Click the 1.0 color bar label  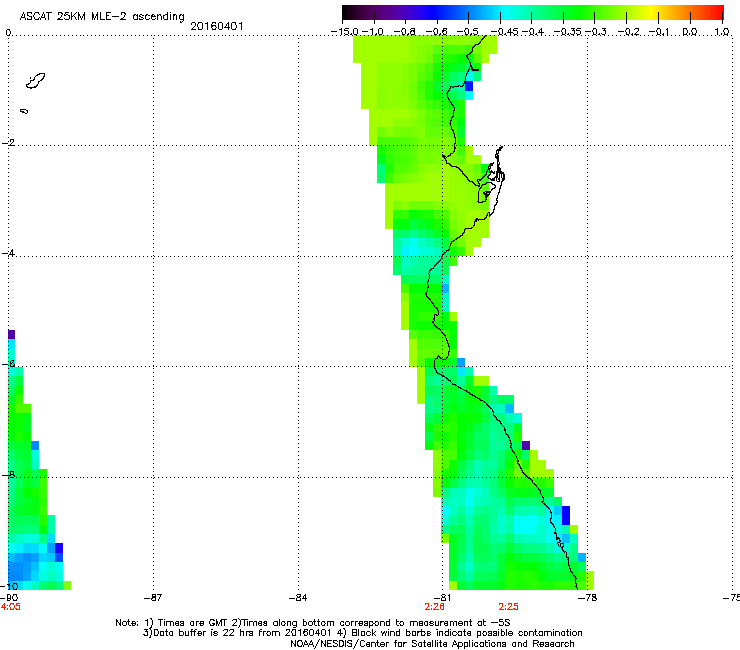tap(722, 32)
